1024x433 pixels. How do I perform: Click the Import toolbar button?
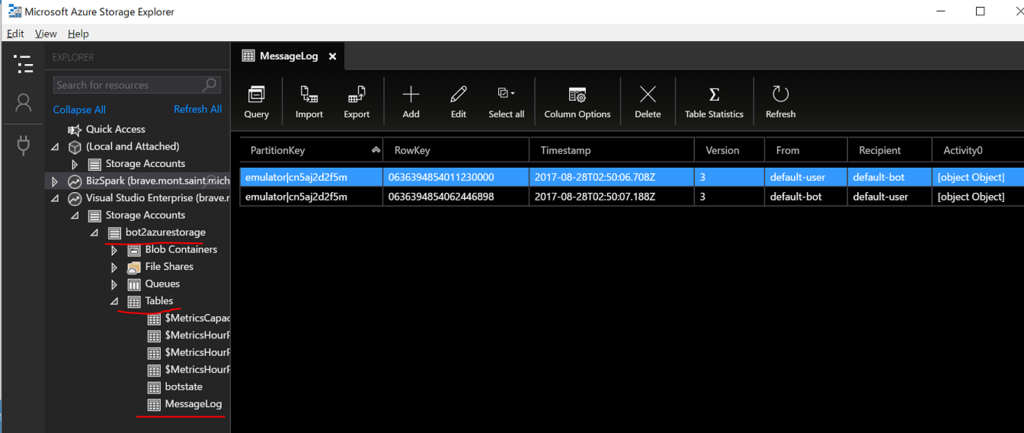click(309, 103)
